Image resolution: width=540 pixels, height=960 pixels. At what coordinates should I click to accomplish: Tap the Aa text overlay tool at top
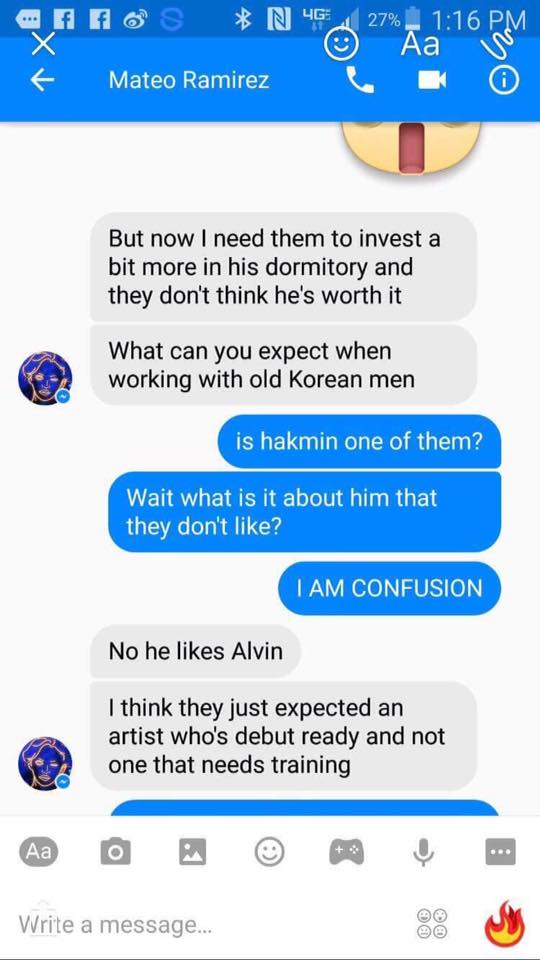(420, 44)
